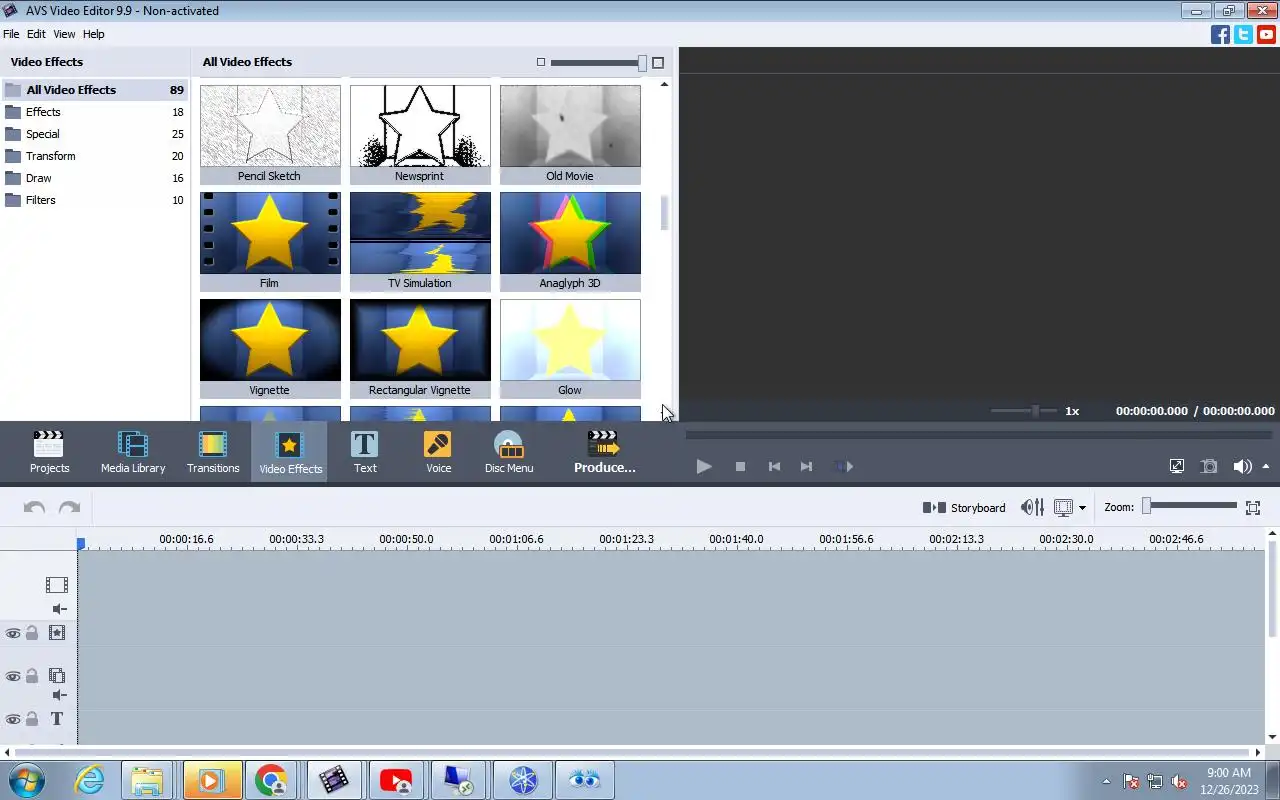The width and height of the screenshot is (1280, 800).
Task: Redo the last action
Action: 69,508
